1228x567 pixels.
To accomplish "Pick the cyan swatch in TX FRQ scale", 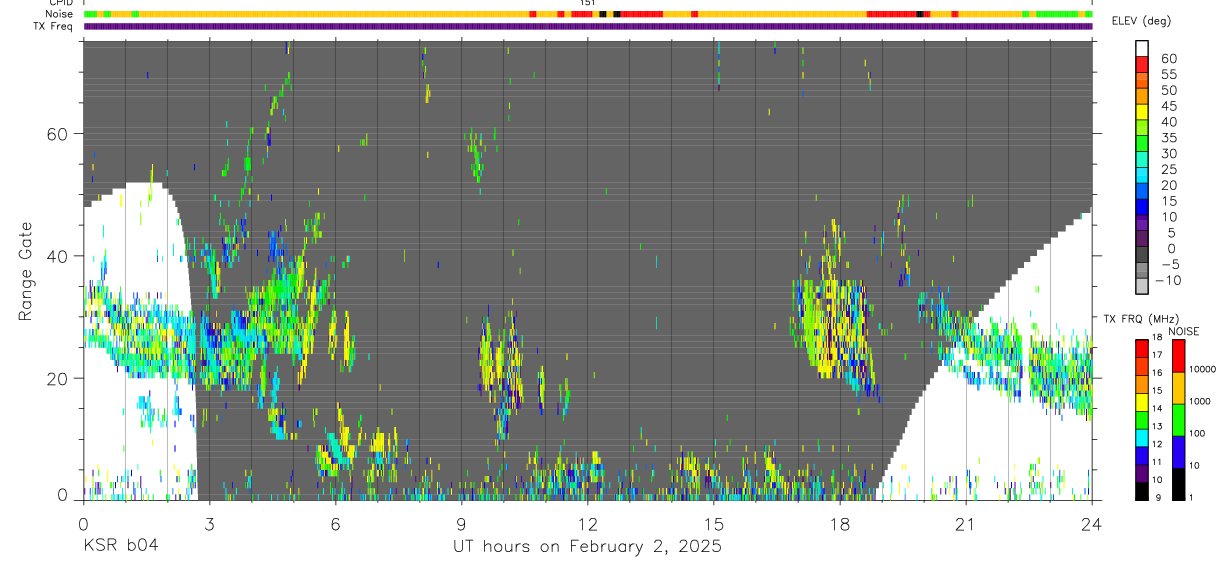I will pyautogui.click(x=1142, y=438).
